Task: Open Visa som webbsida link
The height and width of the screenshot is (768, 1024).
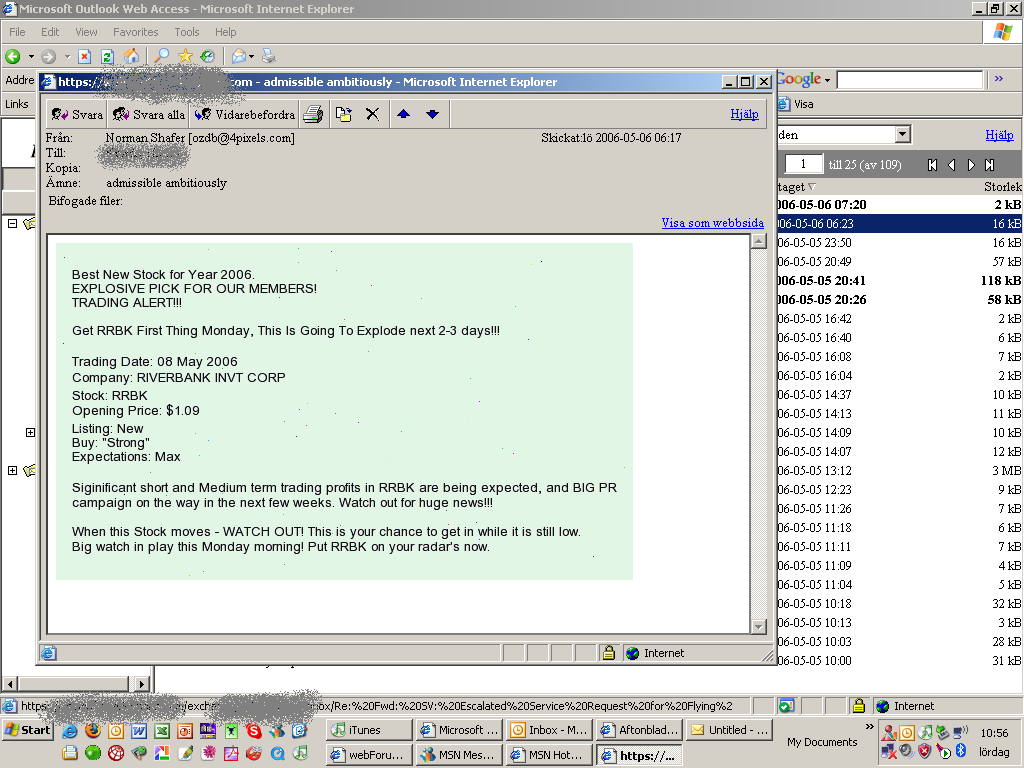Action: [712, 223]
